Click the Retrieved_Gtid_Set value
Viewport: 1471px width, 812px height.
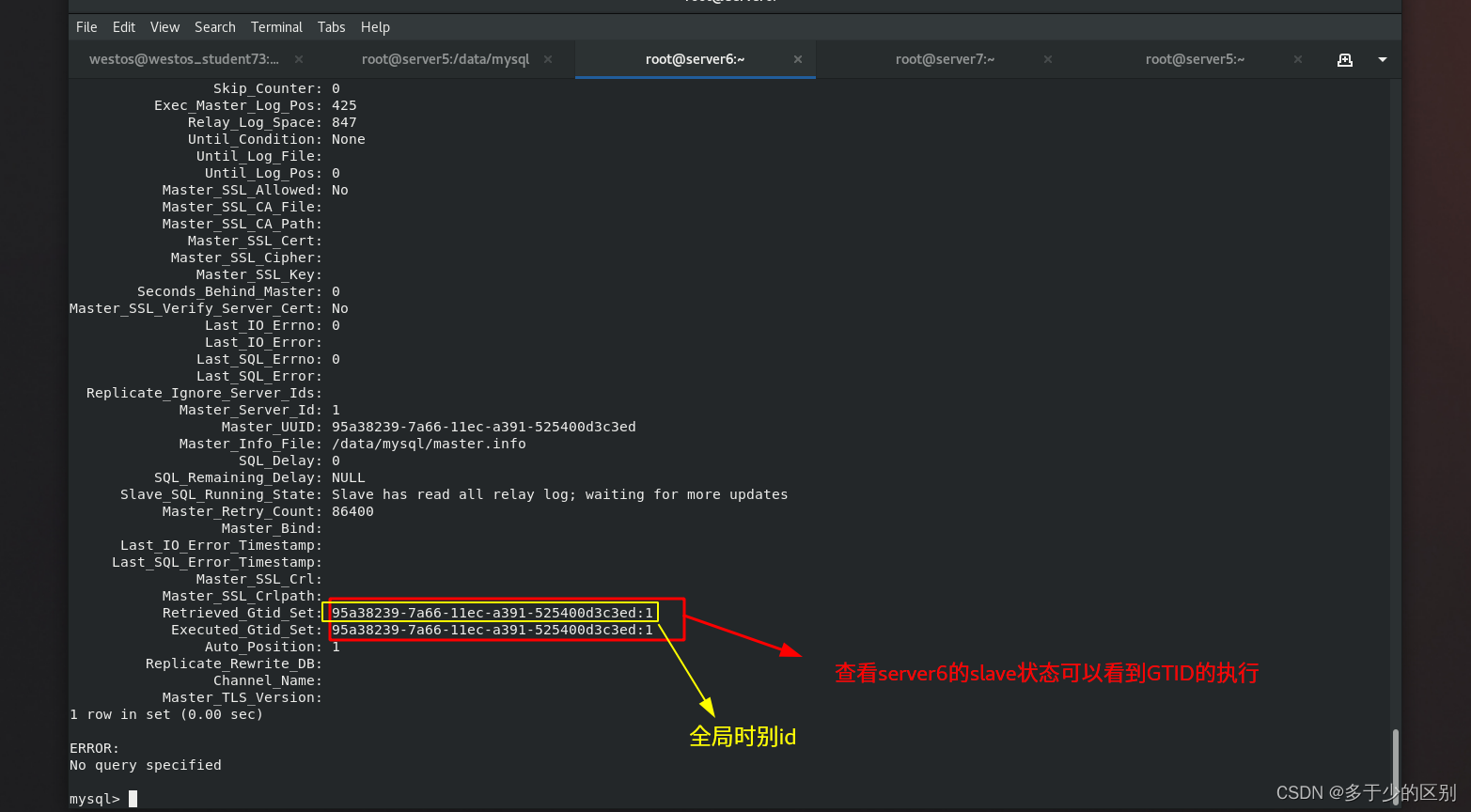click(x=493, y=613)
